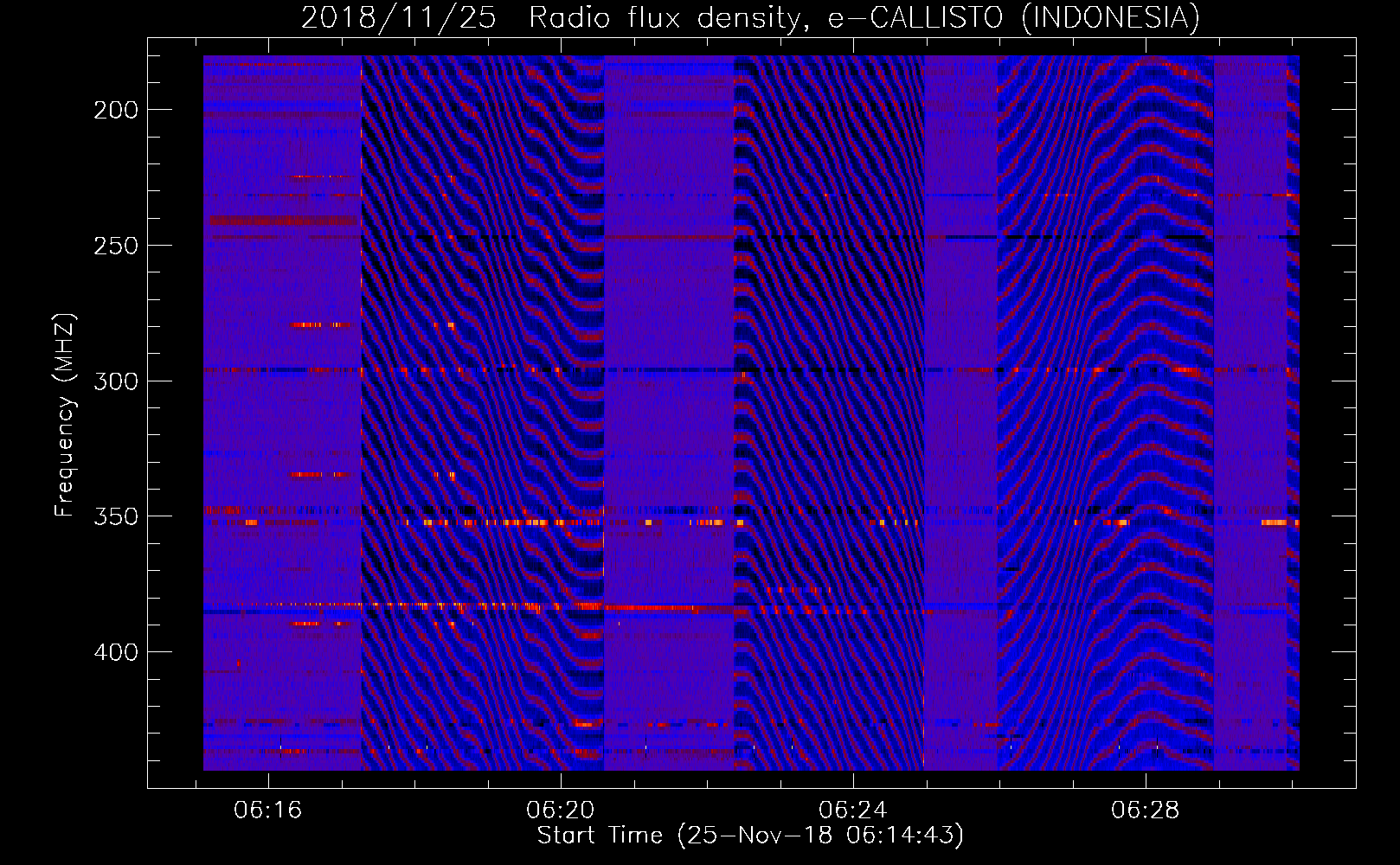
Task: Click the 400 frequency tick label
Action: (116, 652)
